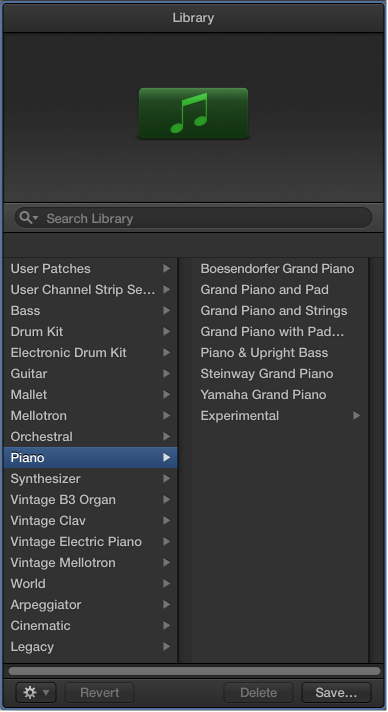
Task: Expand the Electronic Drum Kit arrow
Action: (x=167, y=352)
